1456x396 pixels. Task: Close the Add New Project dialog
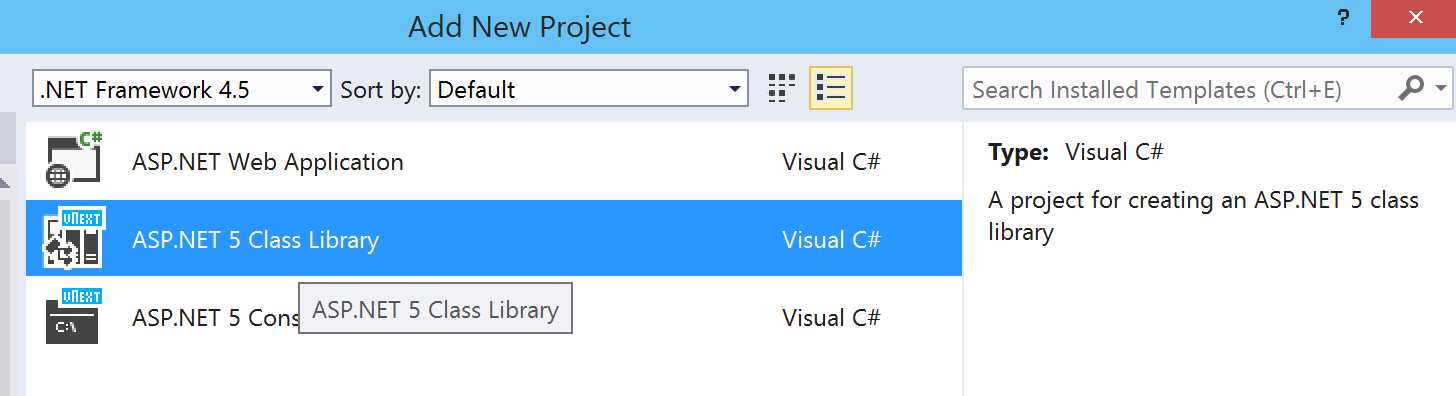[x=1415, y=18]
